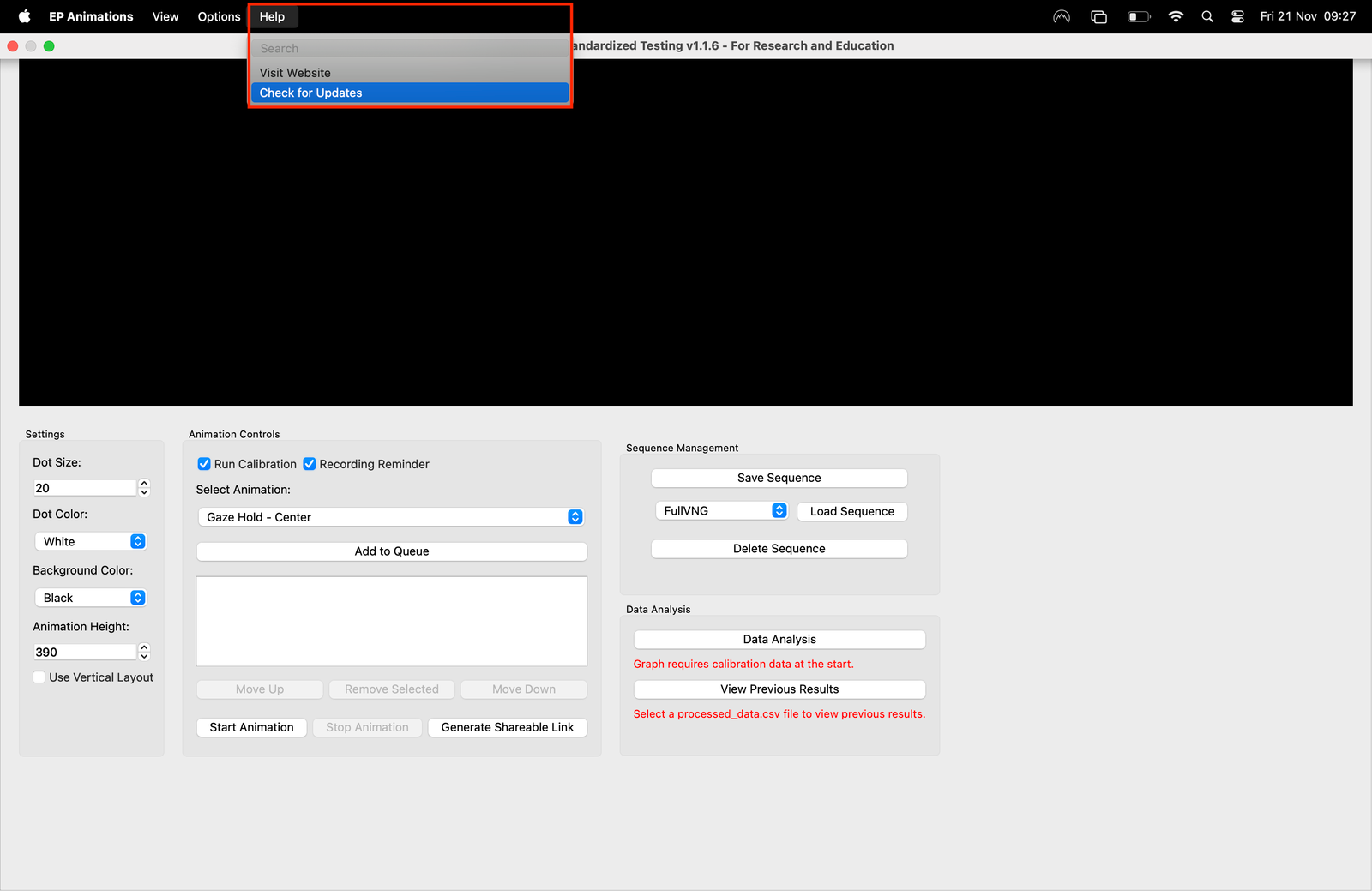The height and width of the screenshot is (891, 1372).
Task: Open the Apple menu
Action: pos(23,16)
